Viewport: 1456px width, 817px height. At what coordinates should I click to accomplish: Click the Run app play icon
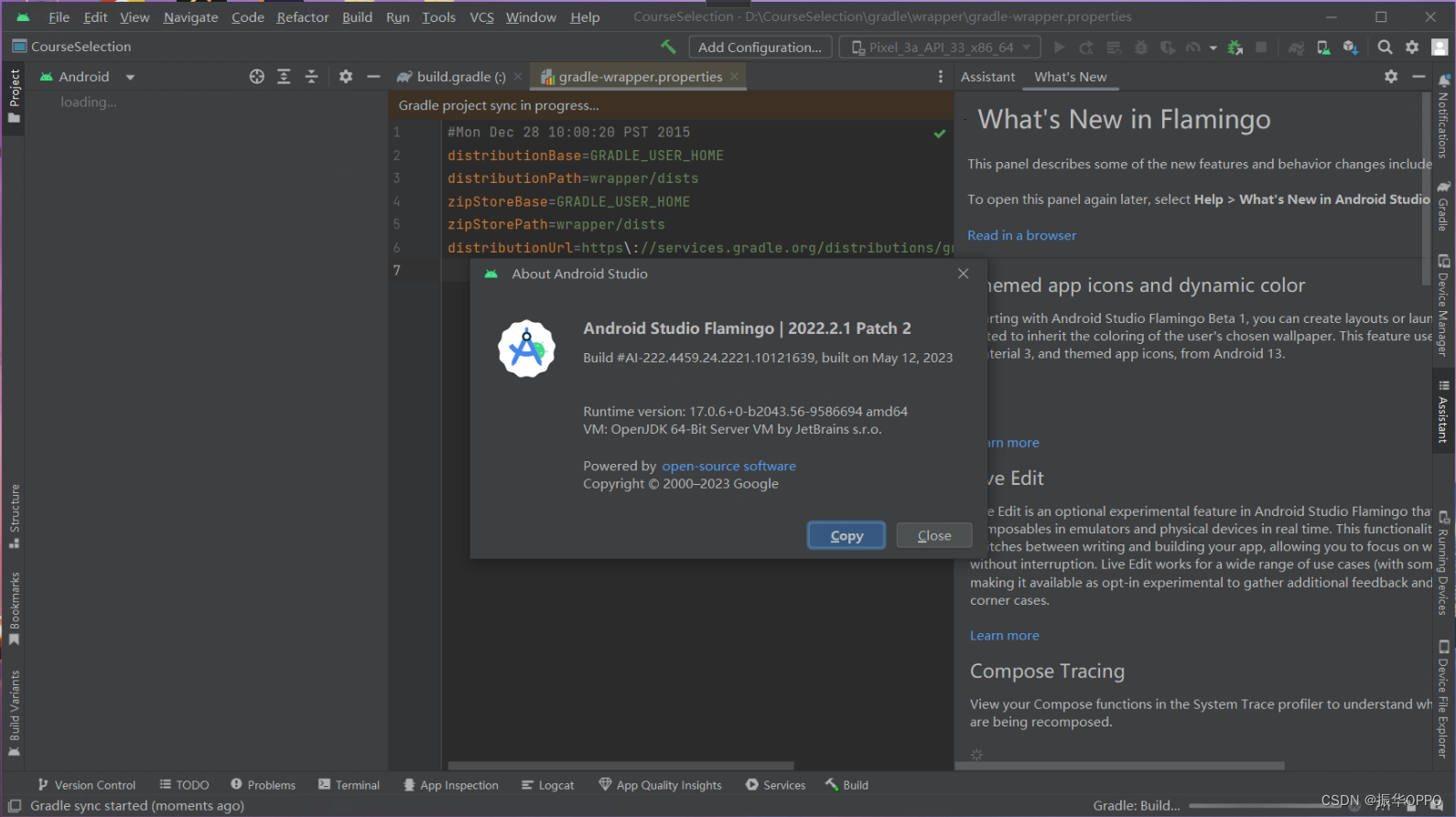coord(1060,47)
